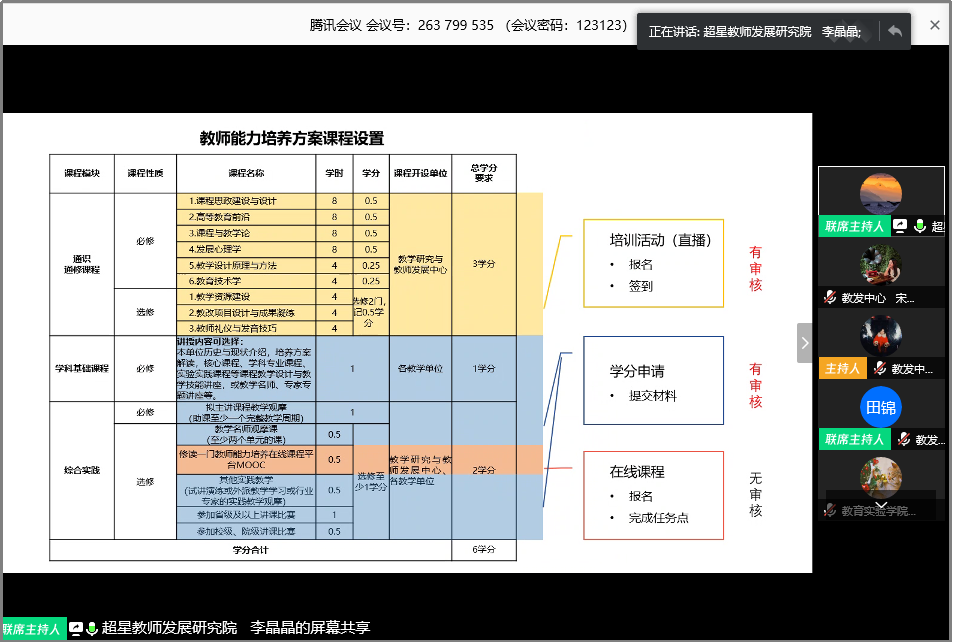This screenshot has height=642, width=953.
Task: Click the screen share icon in the bottom status bar
Action: point(76,629)
